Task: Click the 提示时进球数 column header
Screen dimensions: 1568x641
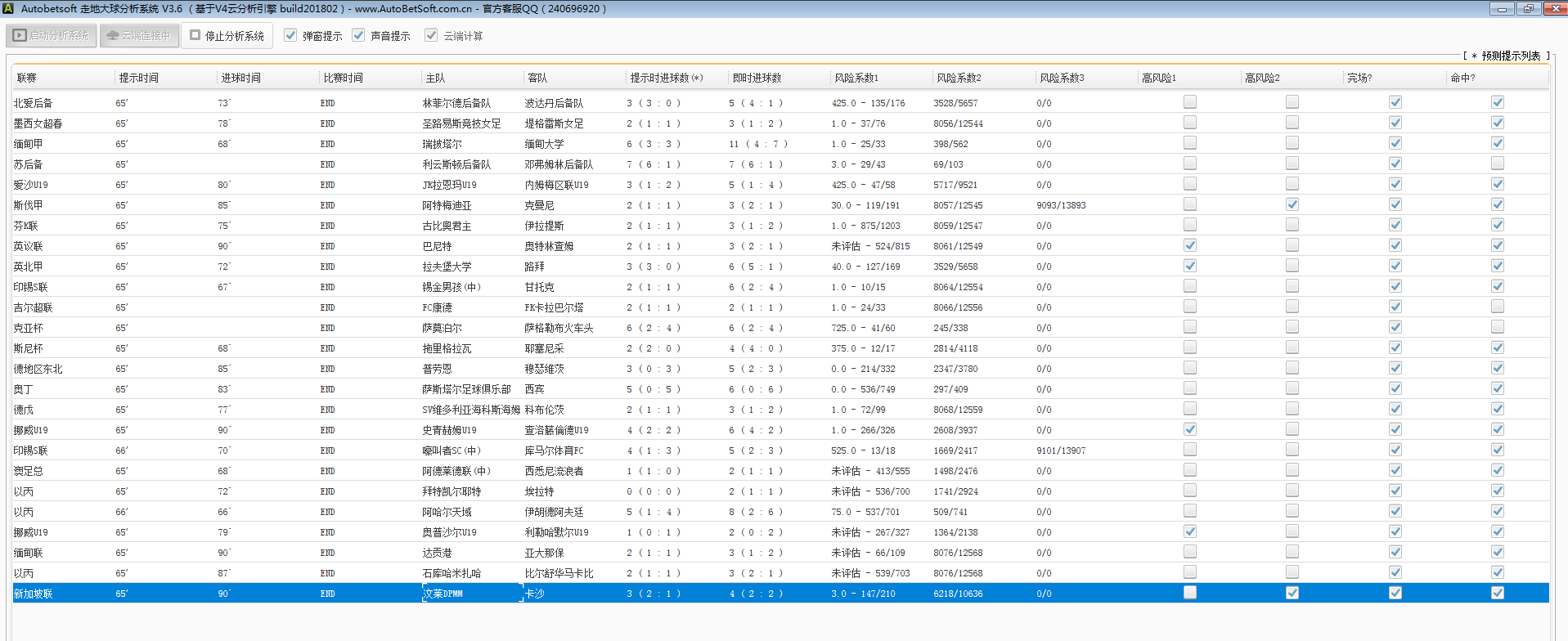Action: pyautogui.click(x=665, y=78)
